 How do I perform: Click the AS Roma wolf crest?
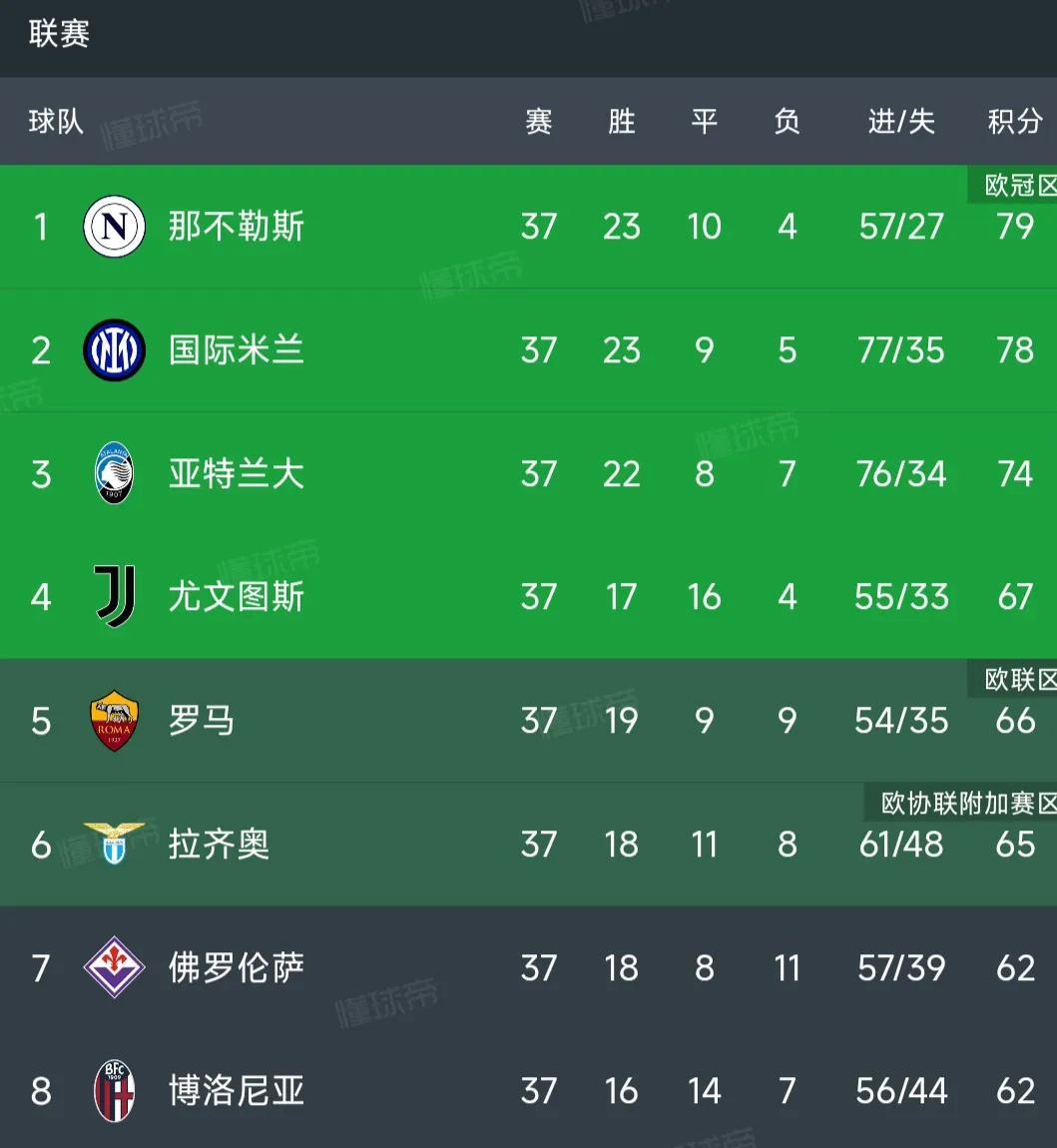pos(114,721)
